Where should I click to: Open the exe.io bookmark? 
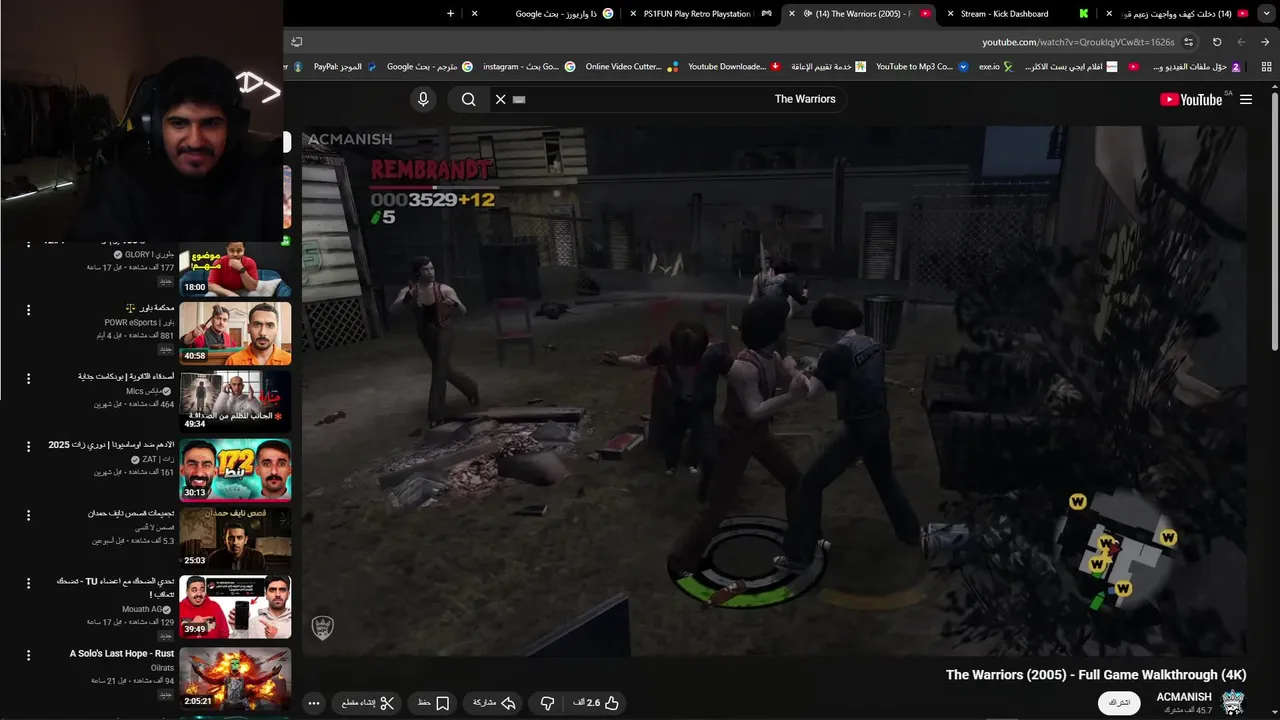coord(995,67)
